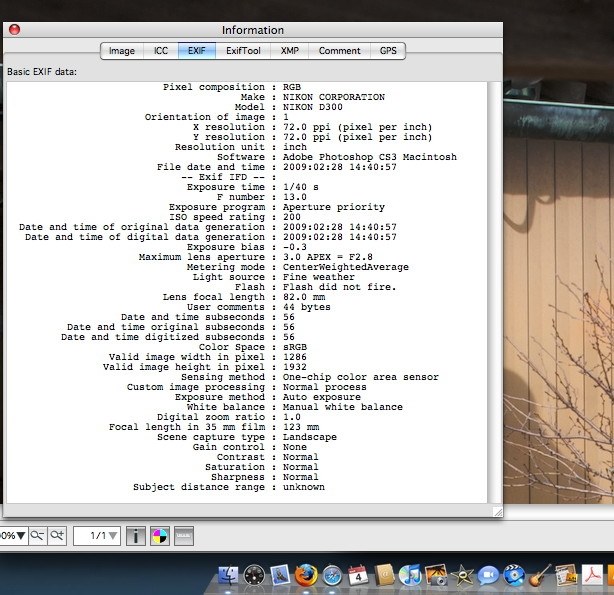Click the zoom in magnifier icon

click(57, 535)
